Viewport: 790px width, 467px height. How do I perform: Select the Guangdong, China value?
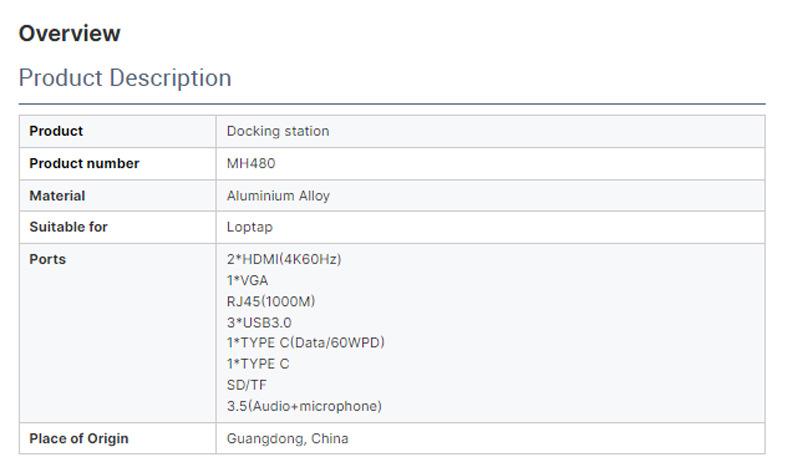point(287,438)
